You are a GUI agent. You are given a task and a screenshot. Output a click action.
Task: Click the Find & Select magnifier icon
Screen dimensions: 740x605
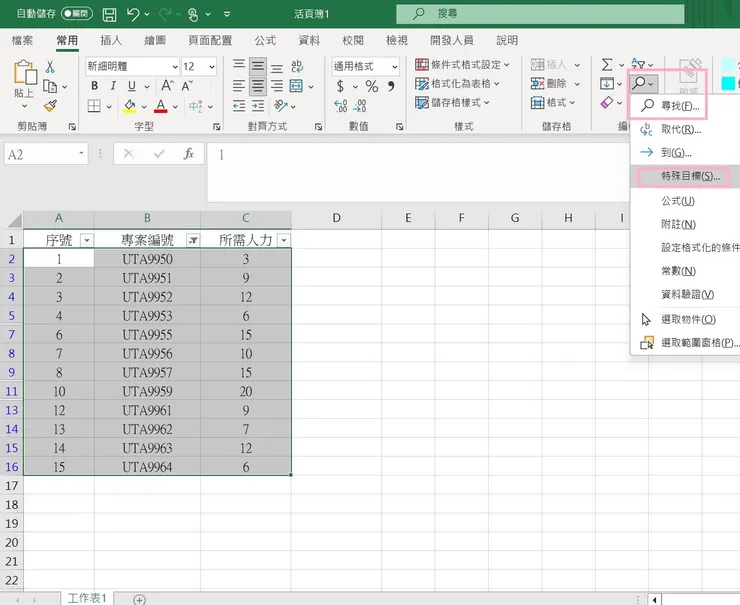pyautogui.click(x=638, y=84)
